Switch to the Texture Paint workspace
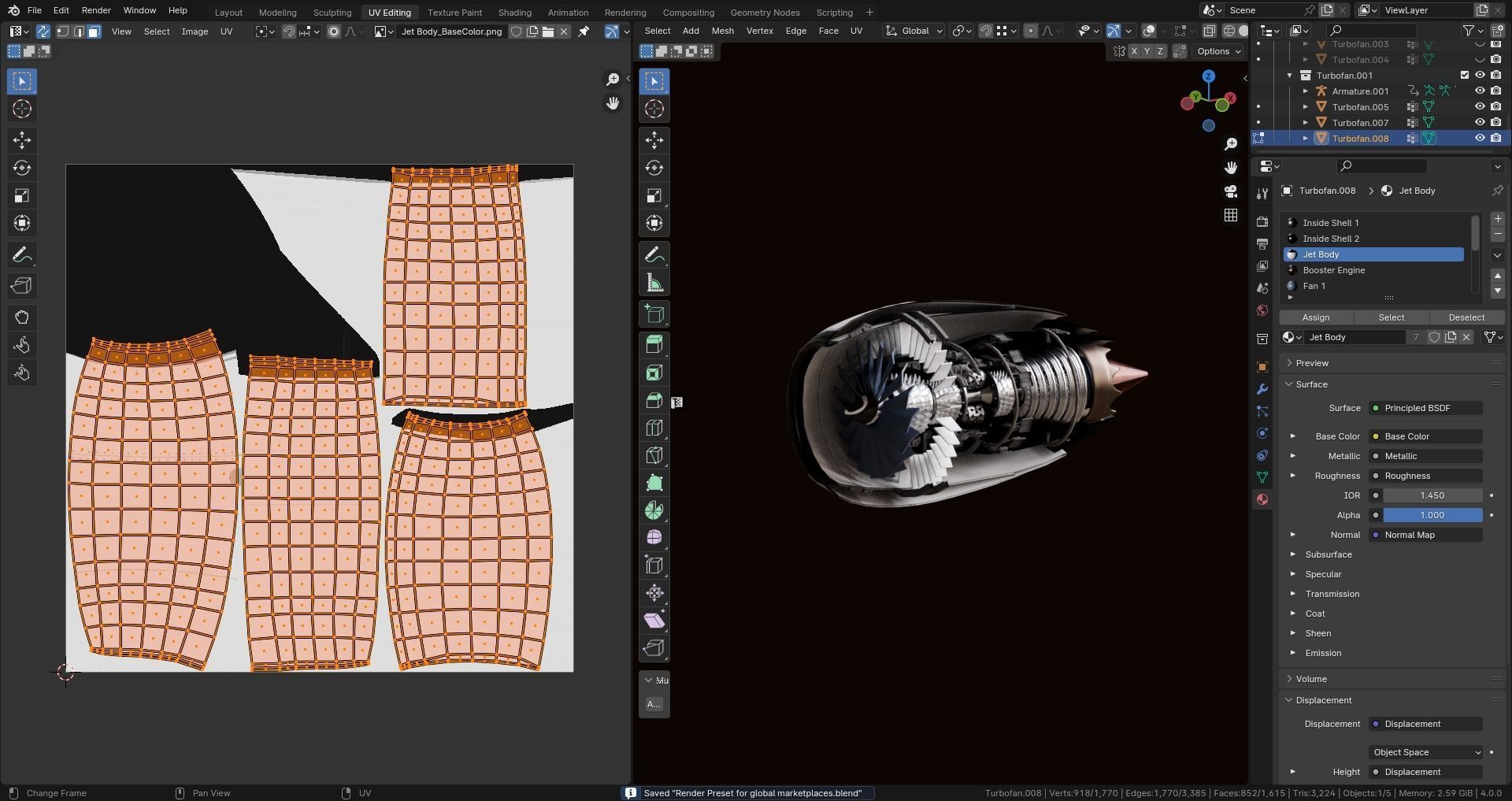 (454, 13)
